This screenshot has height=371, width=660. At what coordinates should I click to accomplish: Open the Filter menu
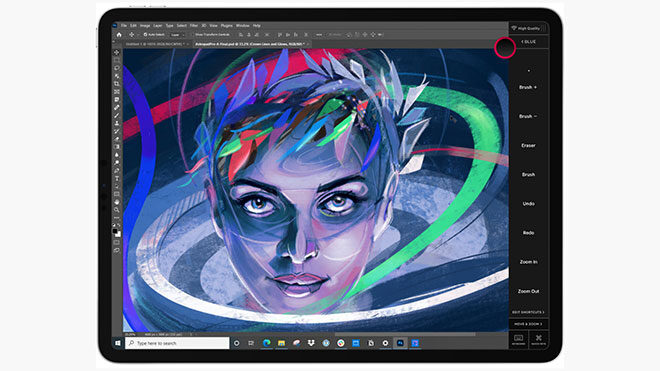tap(194, 26)
